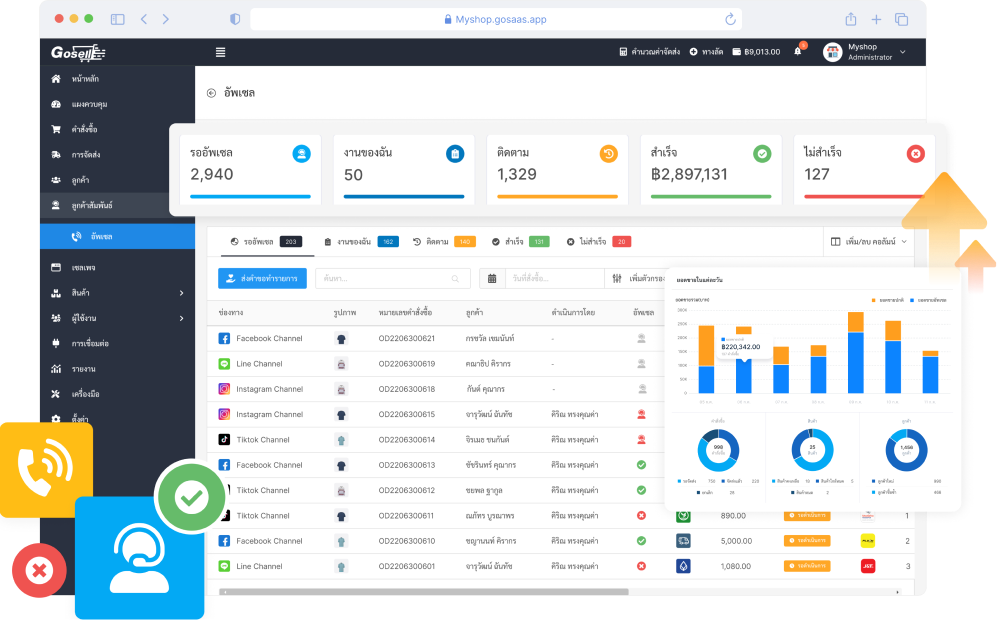The image size is (997, 620).
Task: Open the เพิ่ม/ลบ คอลัมน์ dropdown
Action: click(x=868, y=241)
